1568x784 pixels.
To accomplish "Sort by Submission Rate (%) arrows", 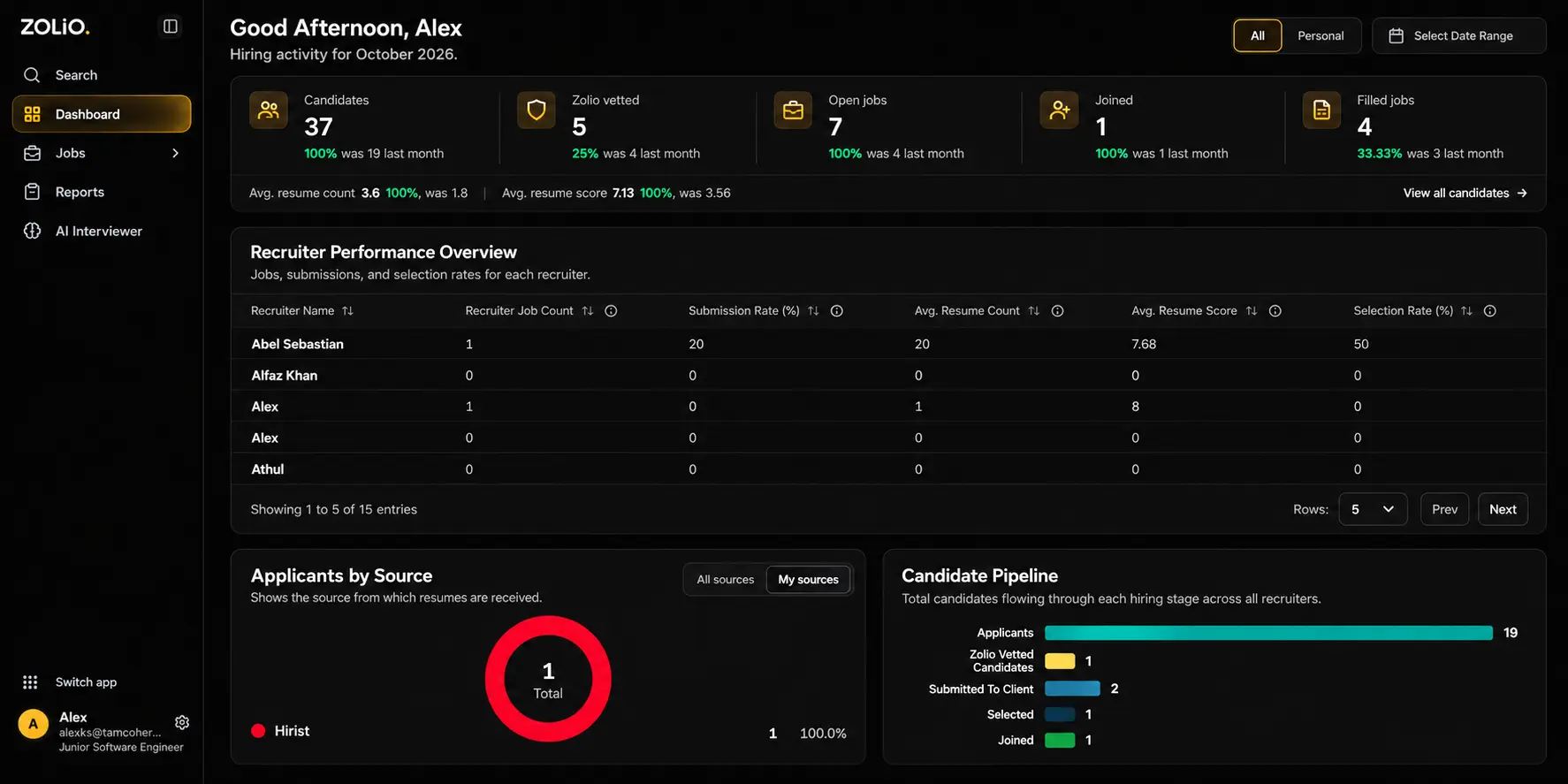I will 813,311.
